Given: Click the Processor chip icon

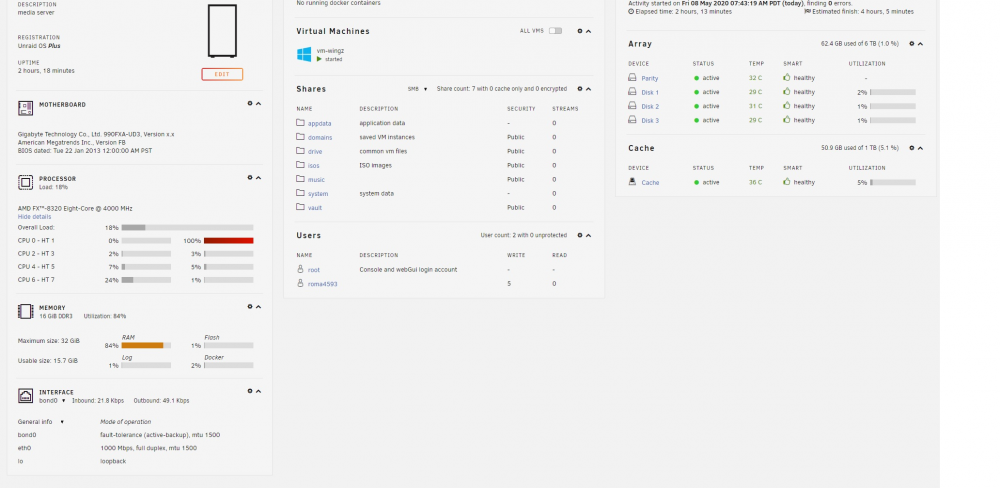Looking at the screenshot, I should point(26,182).
